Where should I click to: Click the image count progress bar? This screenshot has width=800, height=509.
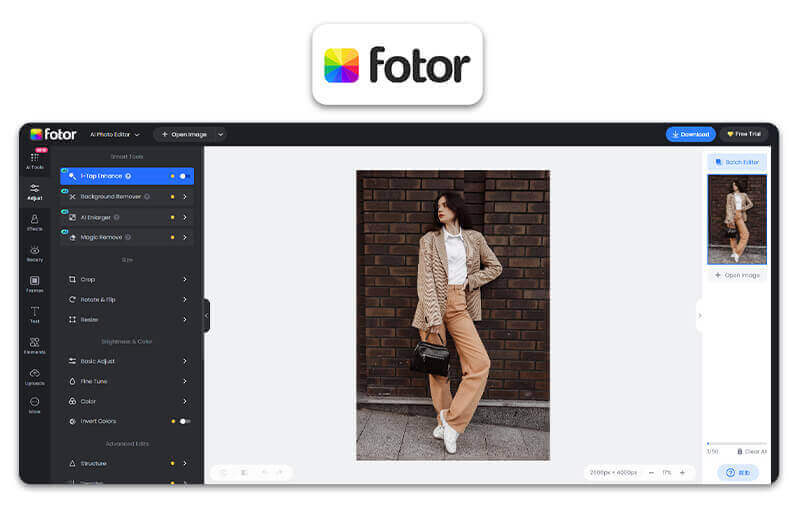pos(737,443)
